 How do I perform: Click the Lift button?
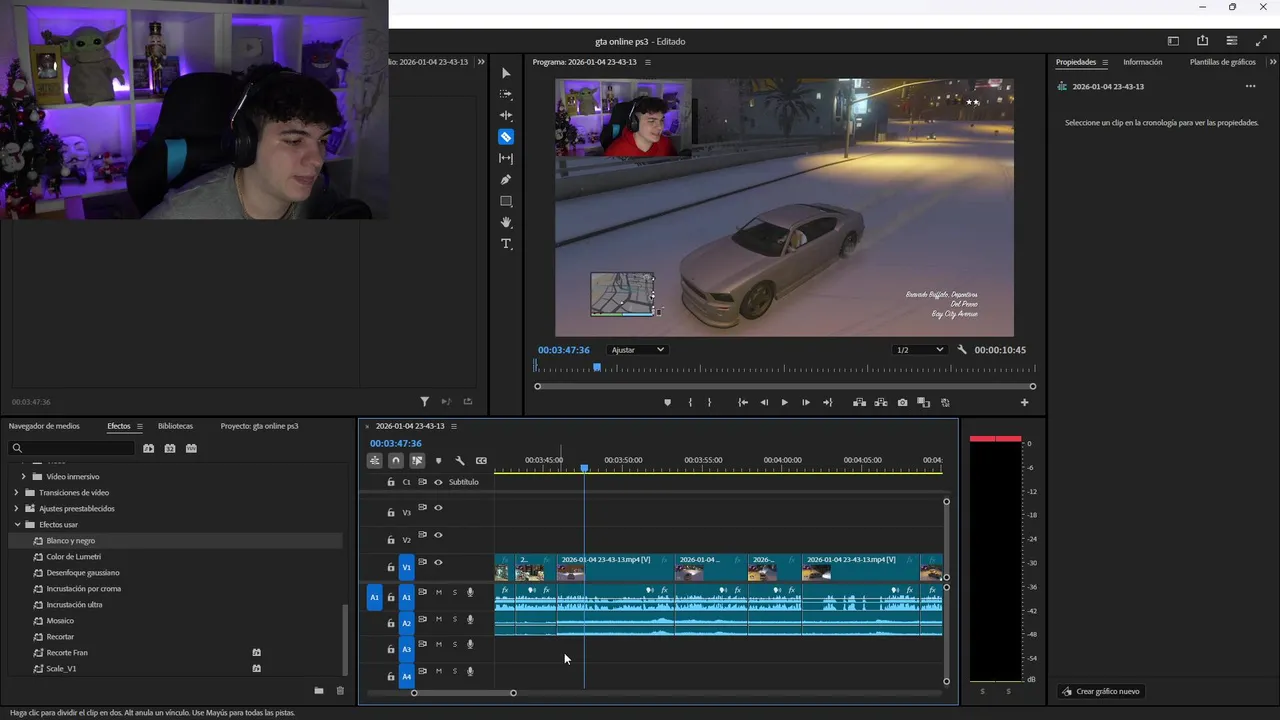pos(859,402)
